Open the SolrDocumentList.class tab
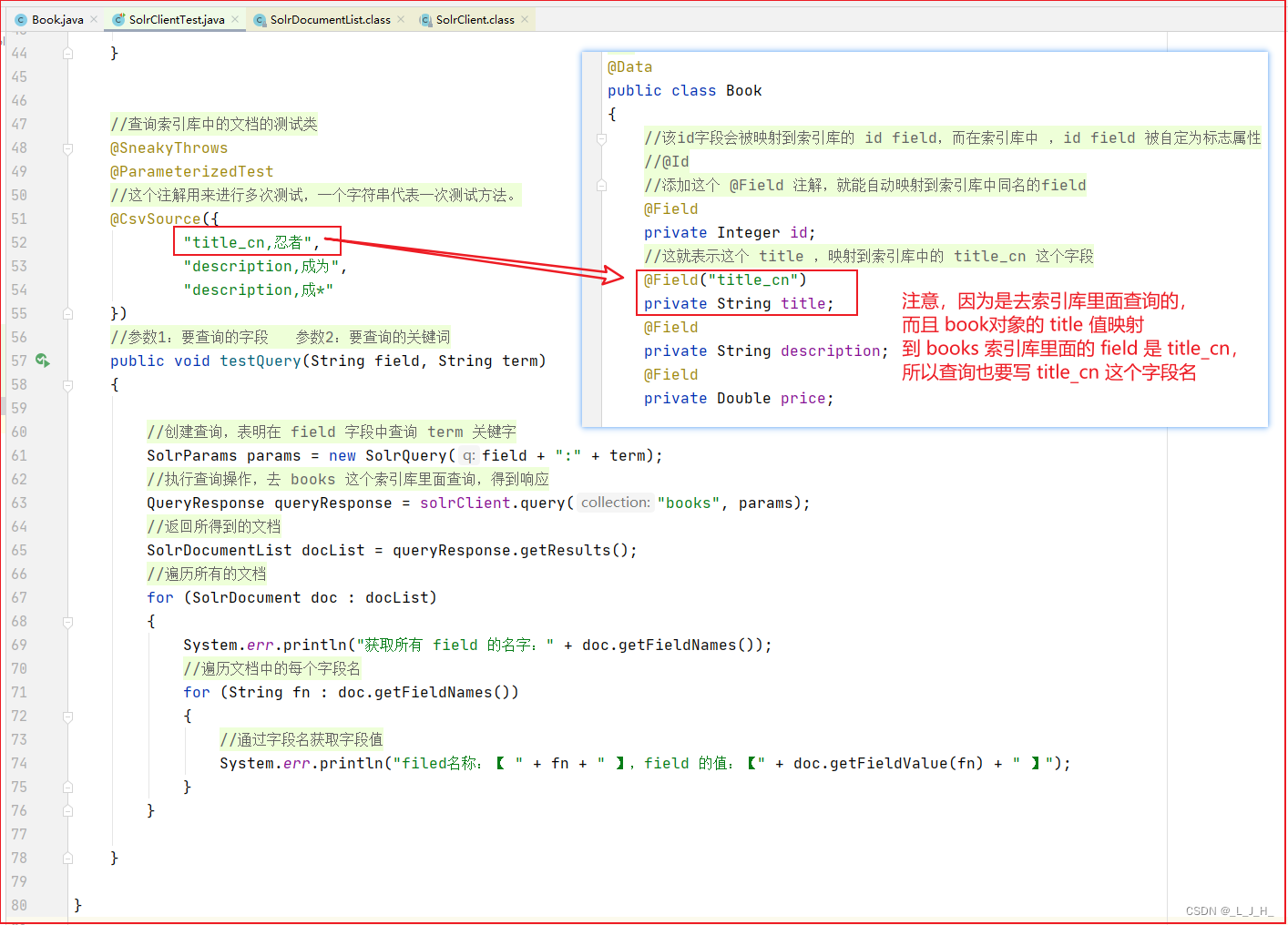The height and width of the screenshot is (925, 1288). coord(331,19)
